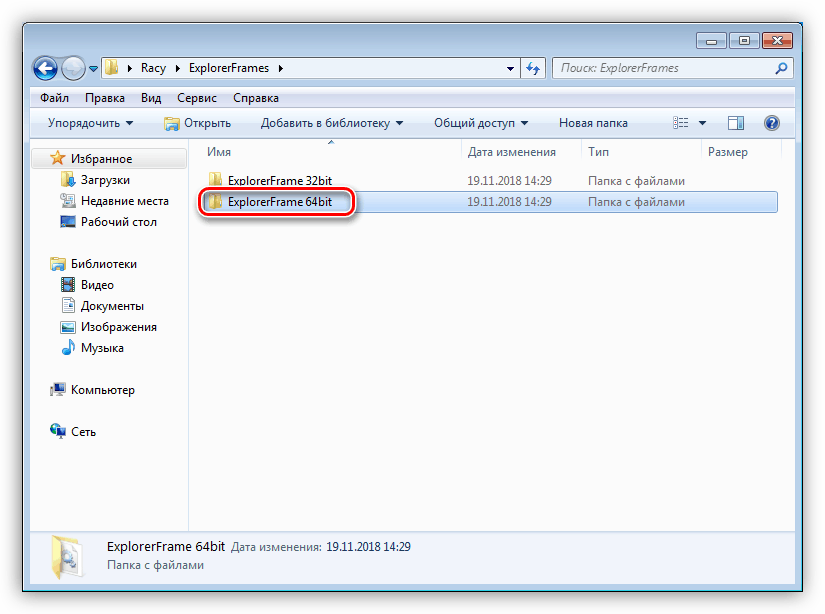The height and width of the screenshot is (614, 825).
Task: Click the Открыть toolbar button
Action: tap(198, 123)
